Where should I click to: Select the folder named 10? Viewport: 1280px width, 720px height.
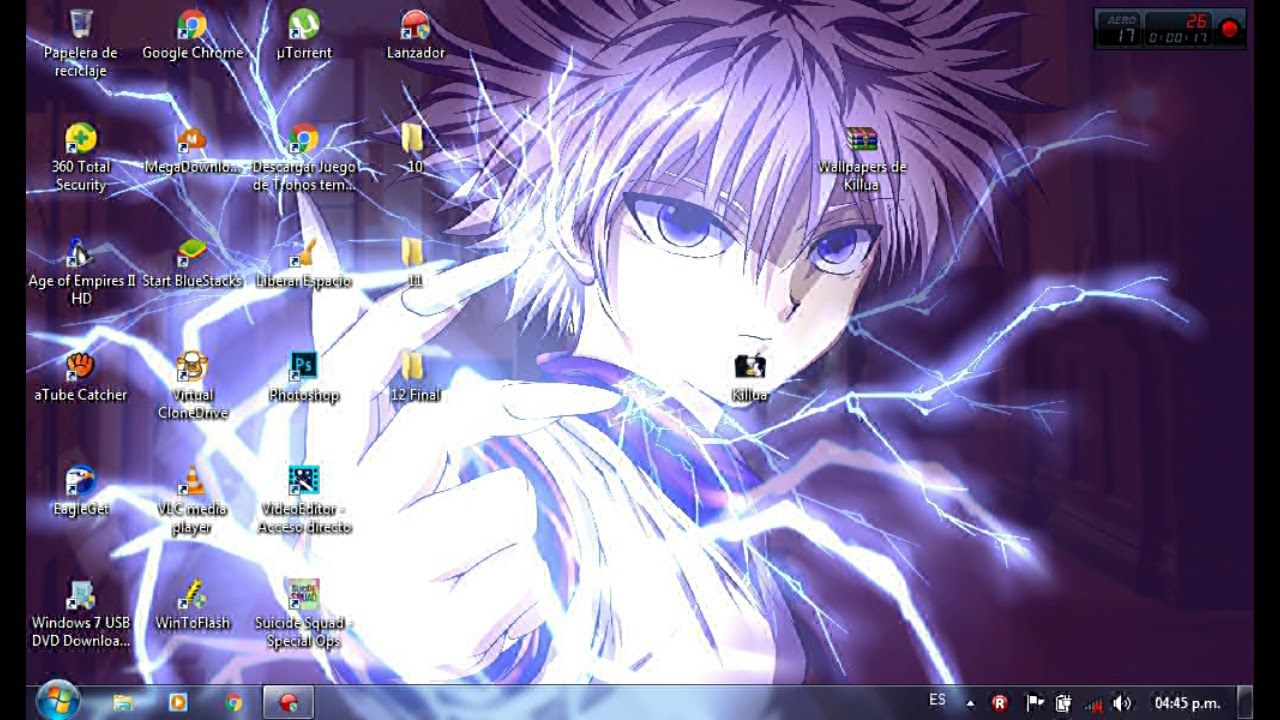pyautogui.click(x=414, y=149)
